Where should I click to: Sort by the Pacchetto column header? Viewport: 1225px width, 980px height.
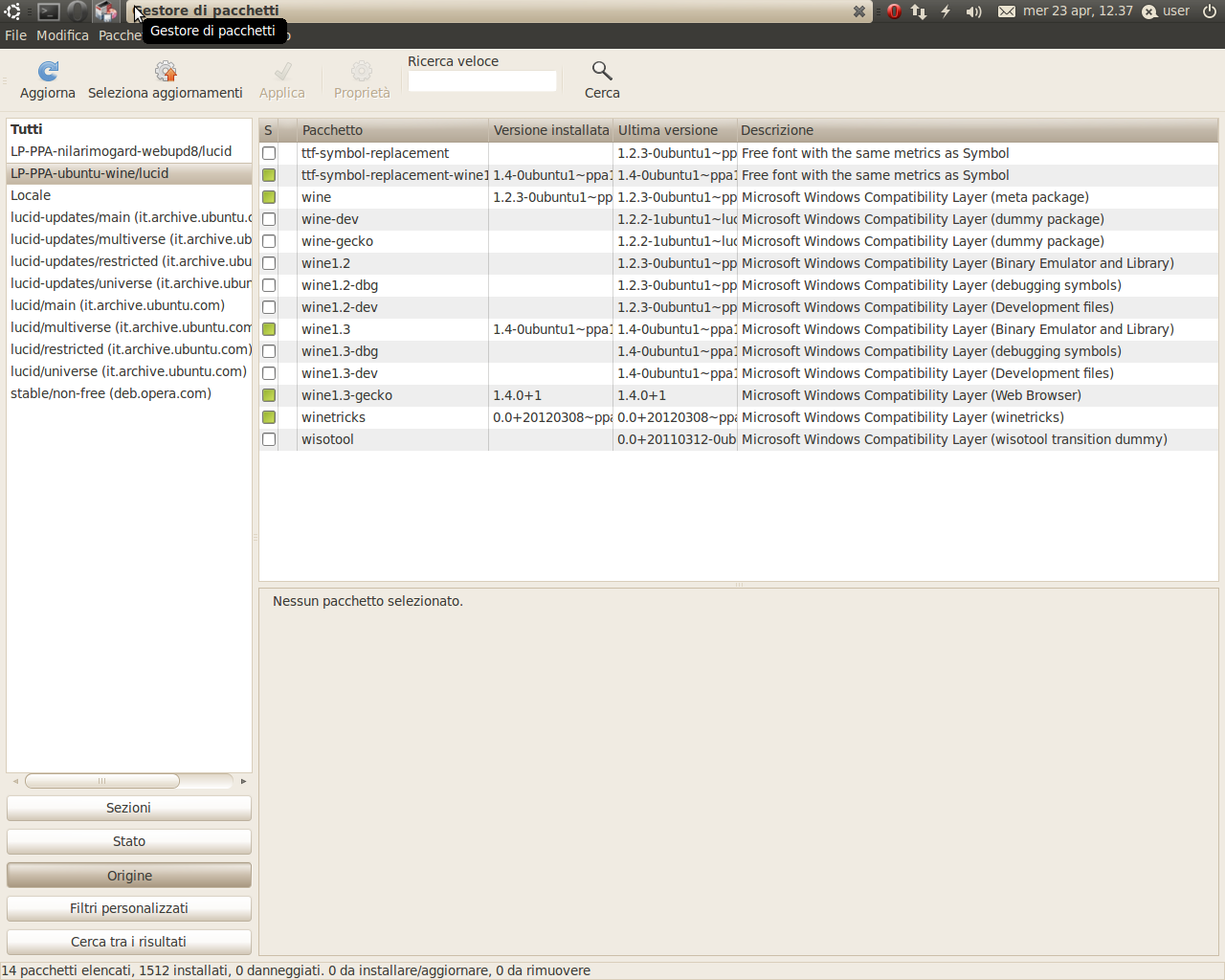392,130
